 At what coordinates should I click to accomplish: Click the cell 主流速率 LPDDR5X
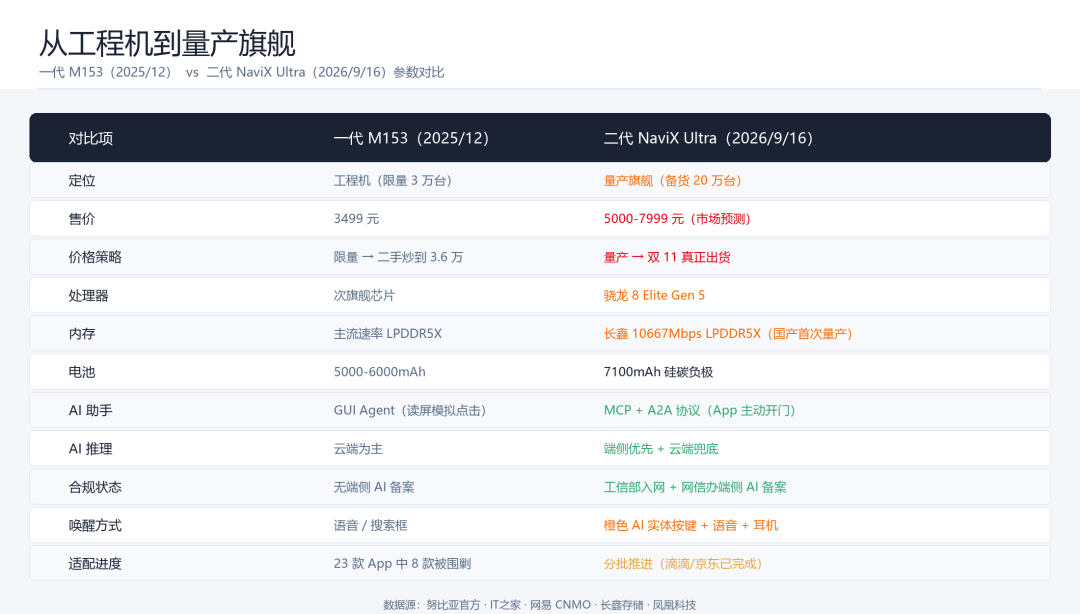[x=388, y=334]
